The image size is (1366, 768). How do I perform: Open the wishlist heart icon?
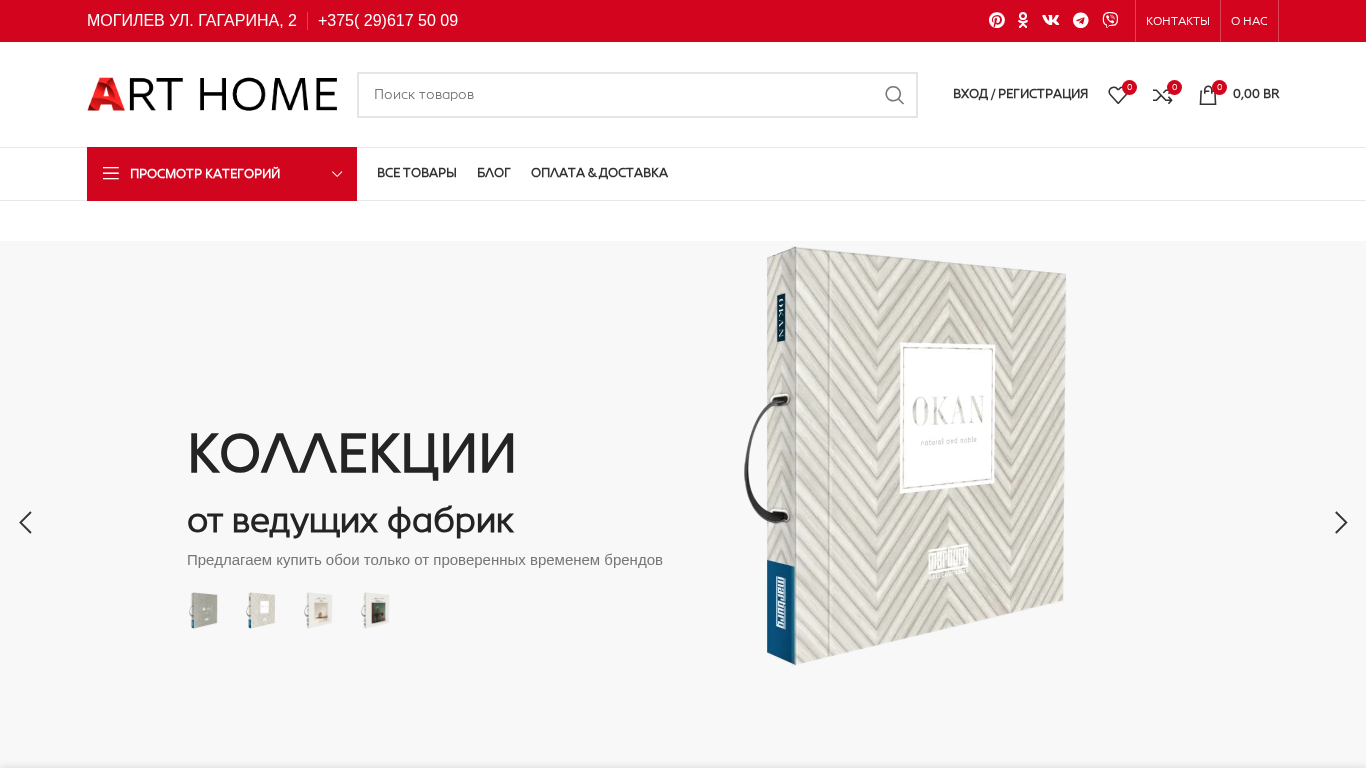(1118, 95)
